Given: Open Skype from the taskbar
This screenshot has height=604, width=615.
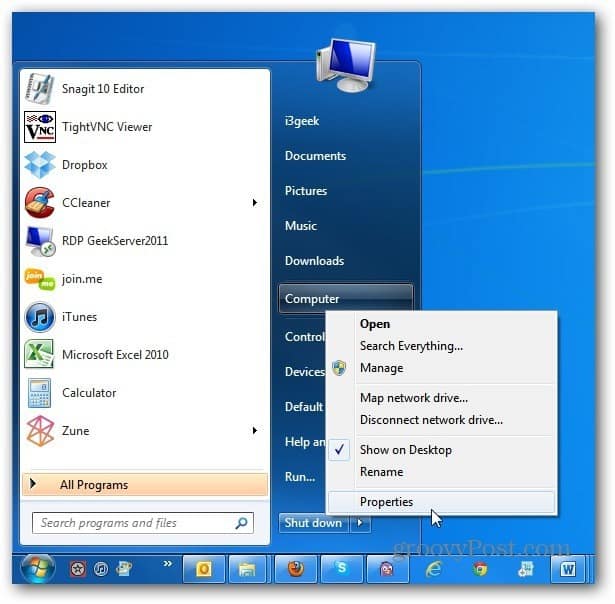Looking at the screenshot, I should tap(342, 568).
